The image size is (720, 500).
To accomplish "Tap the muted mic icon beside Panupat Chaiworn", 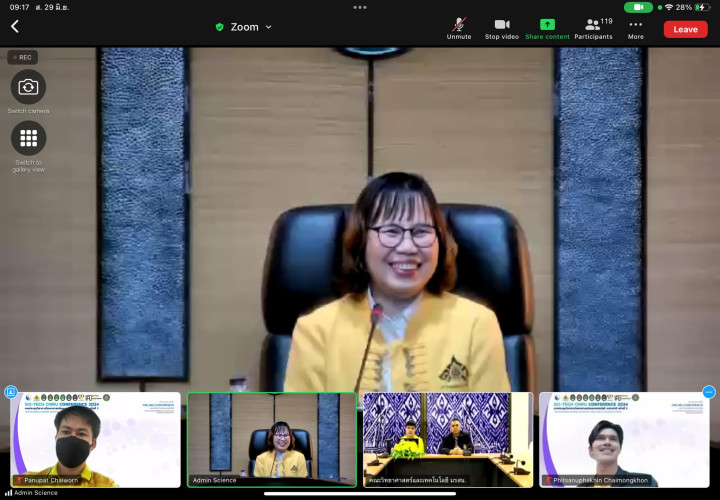I will click(x=19, y=480).
